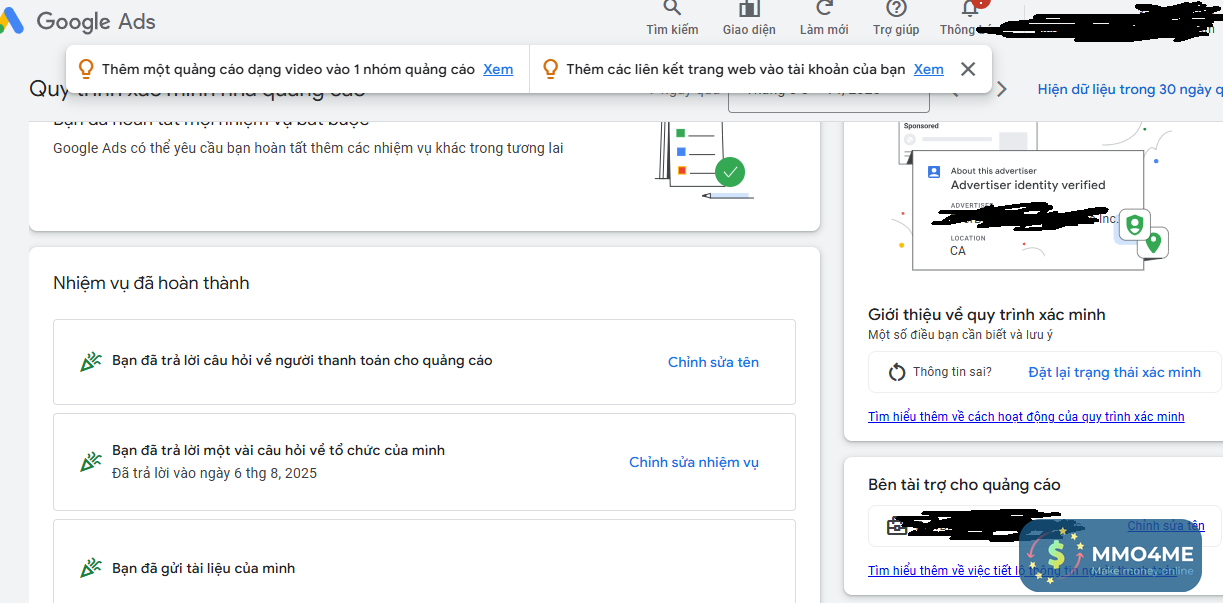Click 'Hiện dữ liệu trong 30 ngày' link
The height and width of the screenshot is (603, 1223).
[x=1129, y=90]
